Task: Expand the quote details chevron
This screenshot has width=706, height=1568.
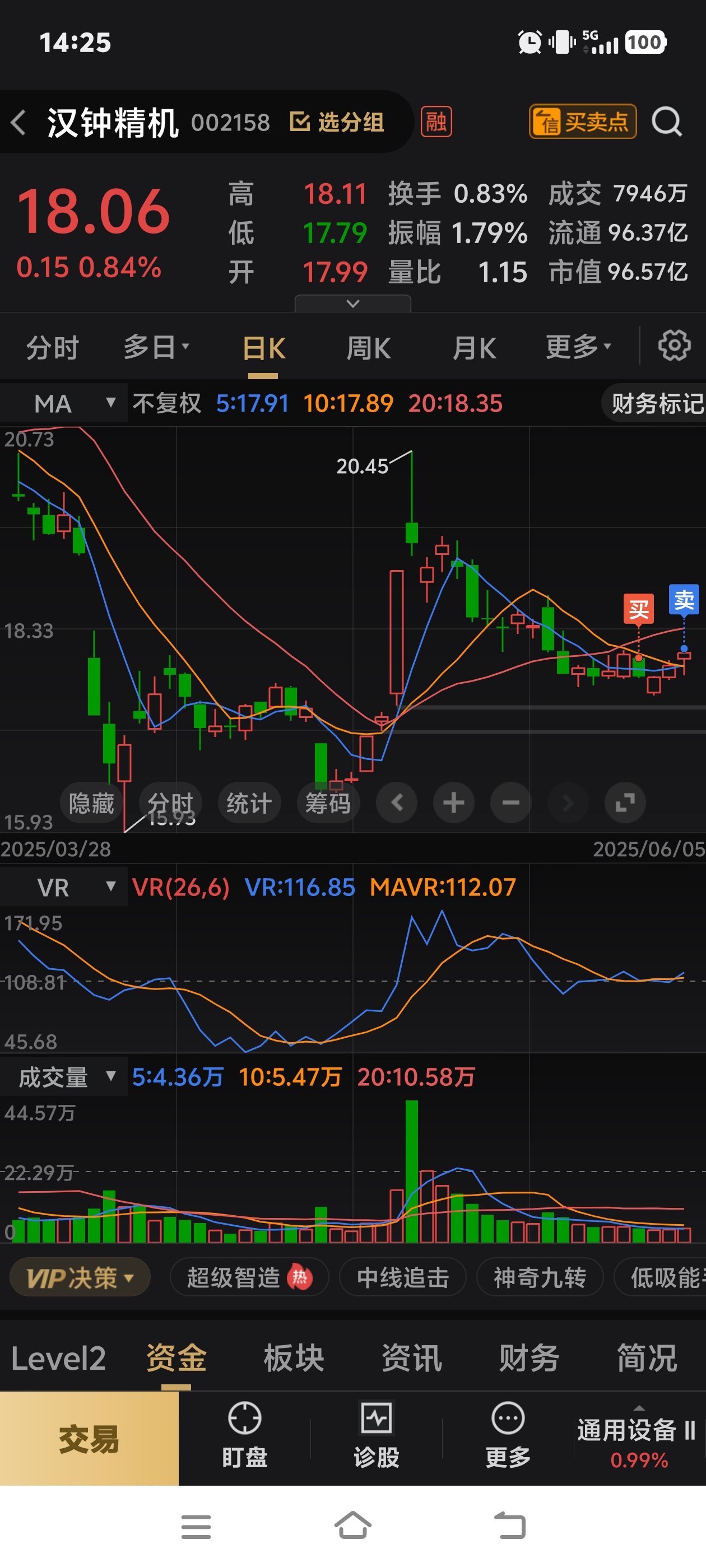Action: [352, 303]
